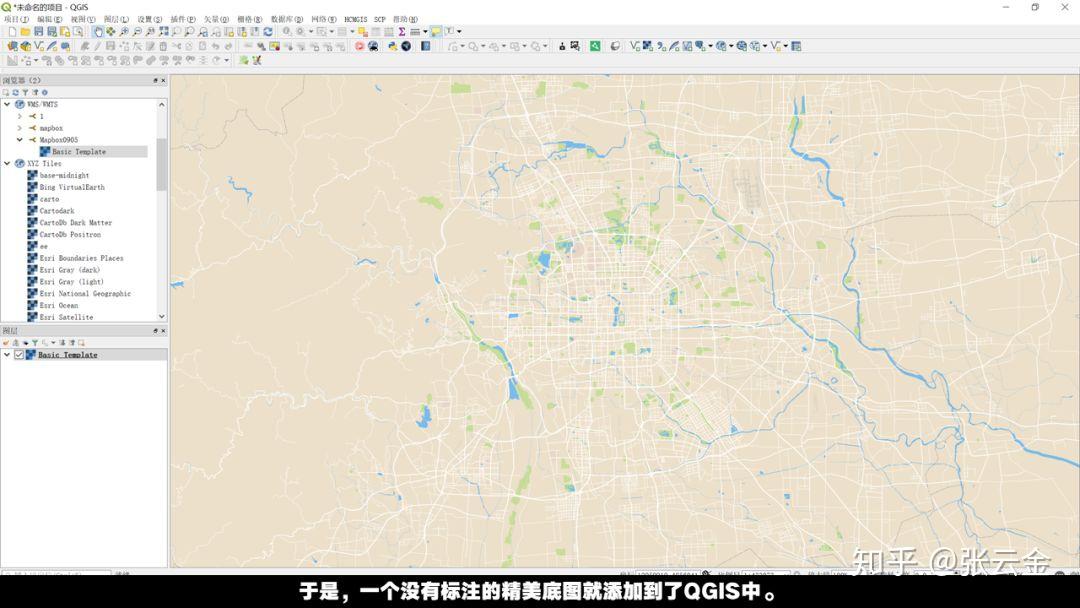The width and height of the screenshot is (1080, 608).
Task: Open the 图层 (Layer) menu
Action: [116, 19]
